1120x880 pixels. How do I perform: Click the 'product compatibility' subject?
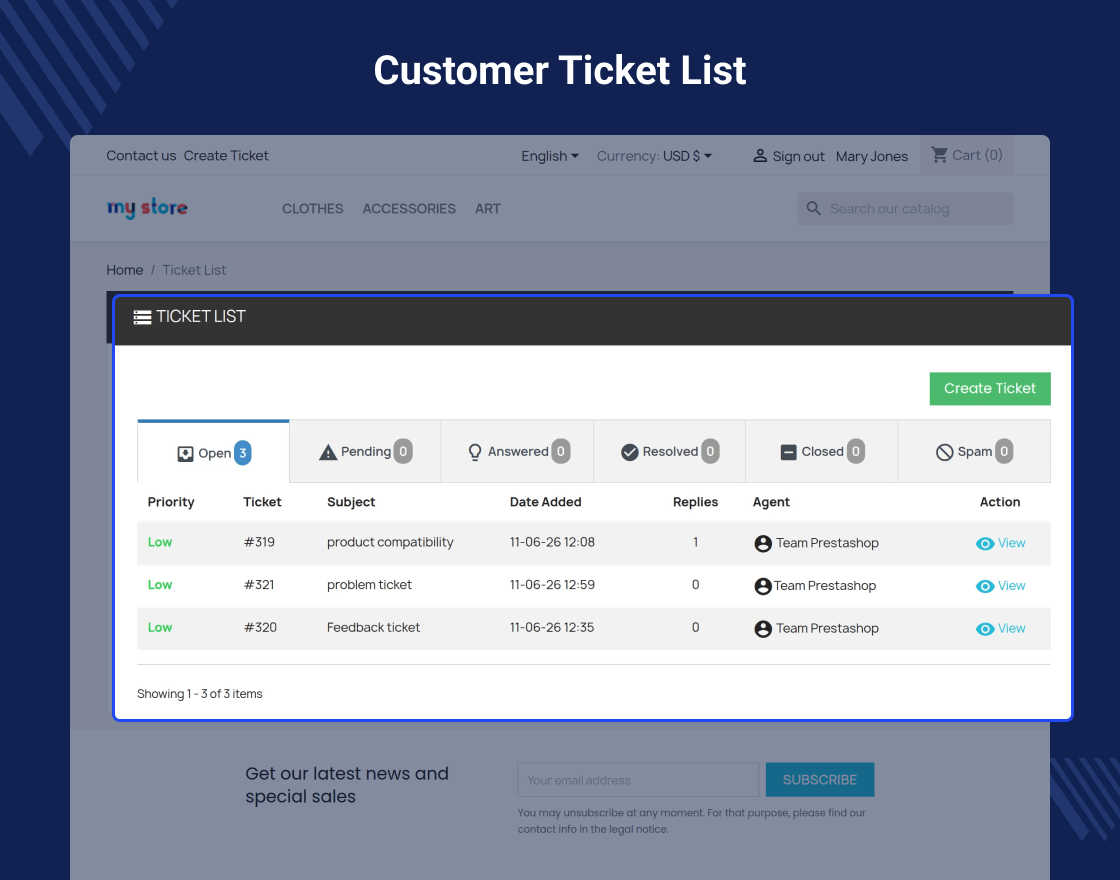point(390,542)
